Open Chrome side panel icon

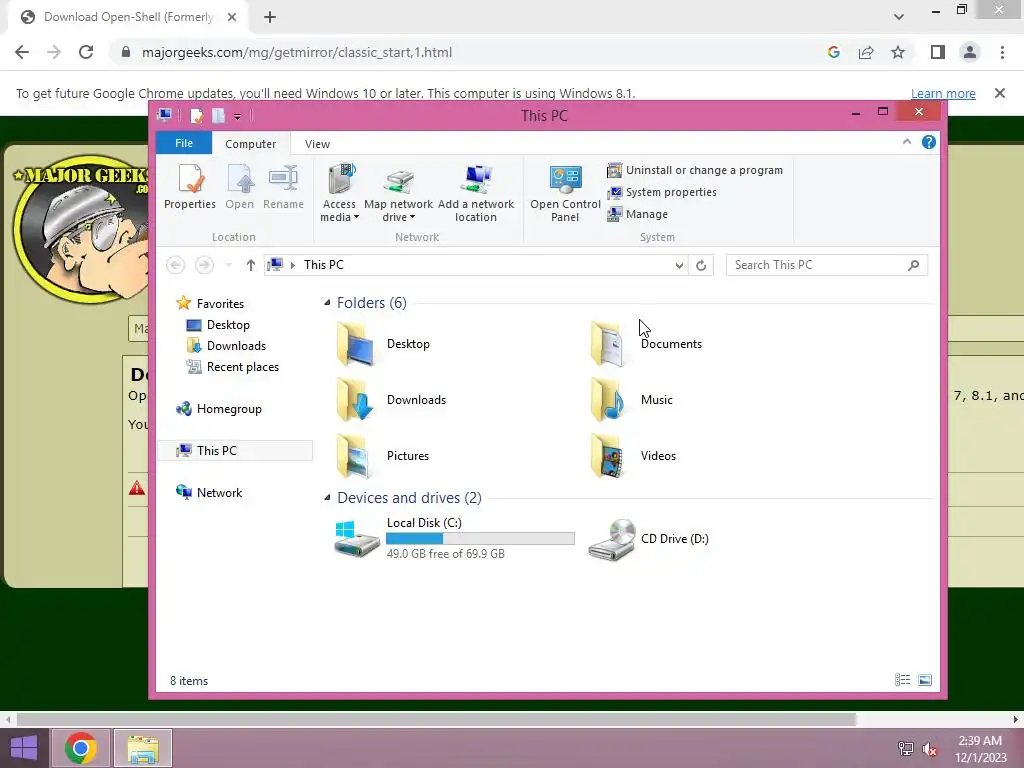pyautogui.click(x=938, y=52)
